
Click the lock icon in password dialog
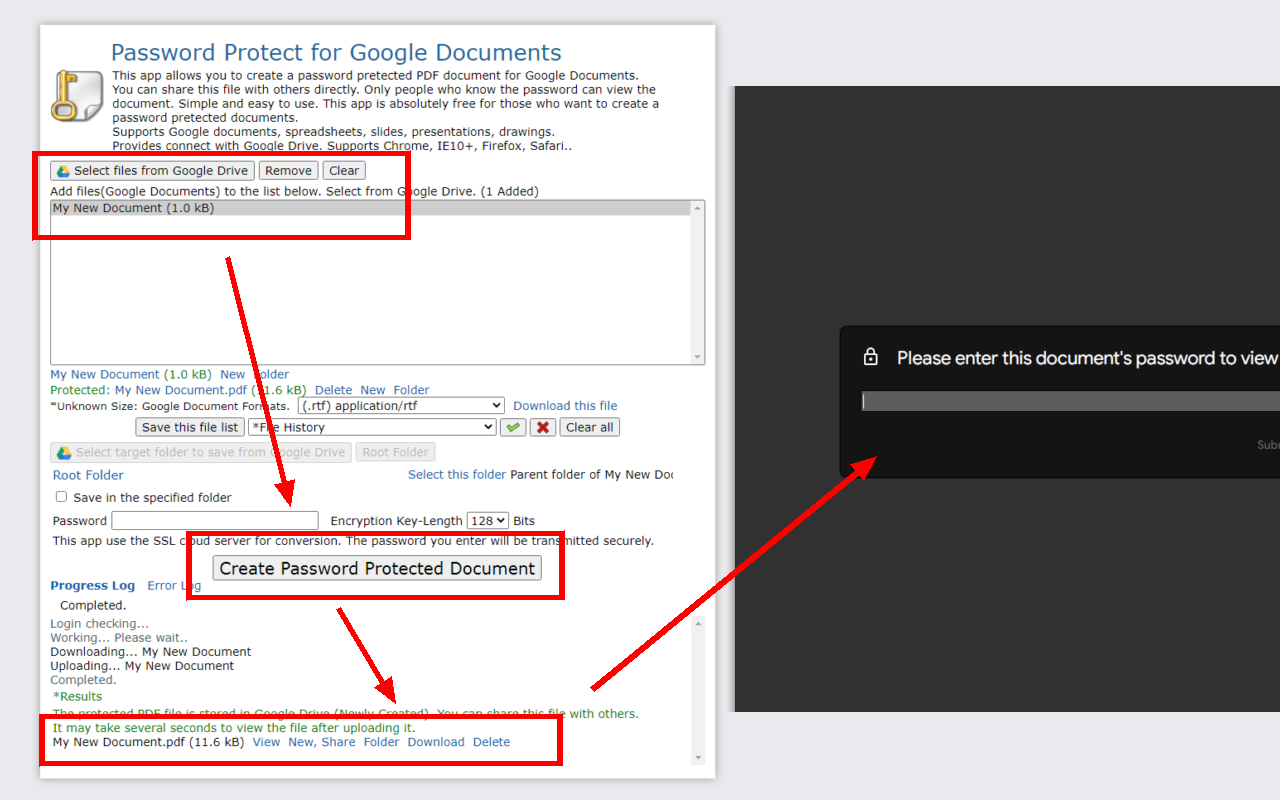tap(871, 356)
